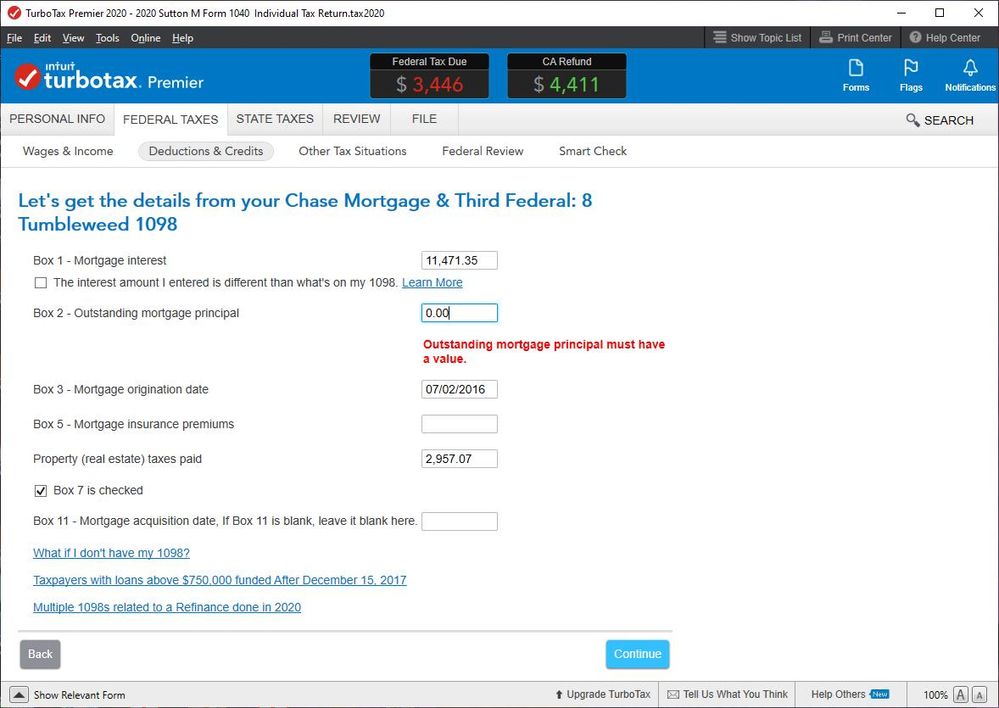Click the Property taxes paid field
The image size is (999, 708).
tap(459, 459)
